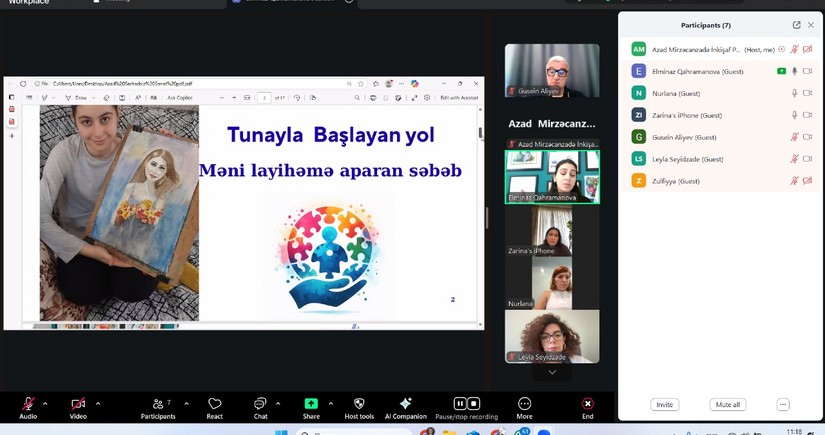Click search icon in PDF toolbar
825x435 pixels.
357,98
